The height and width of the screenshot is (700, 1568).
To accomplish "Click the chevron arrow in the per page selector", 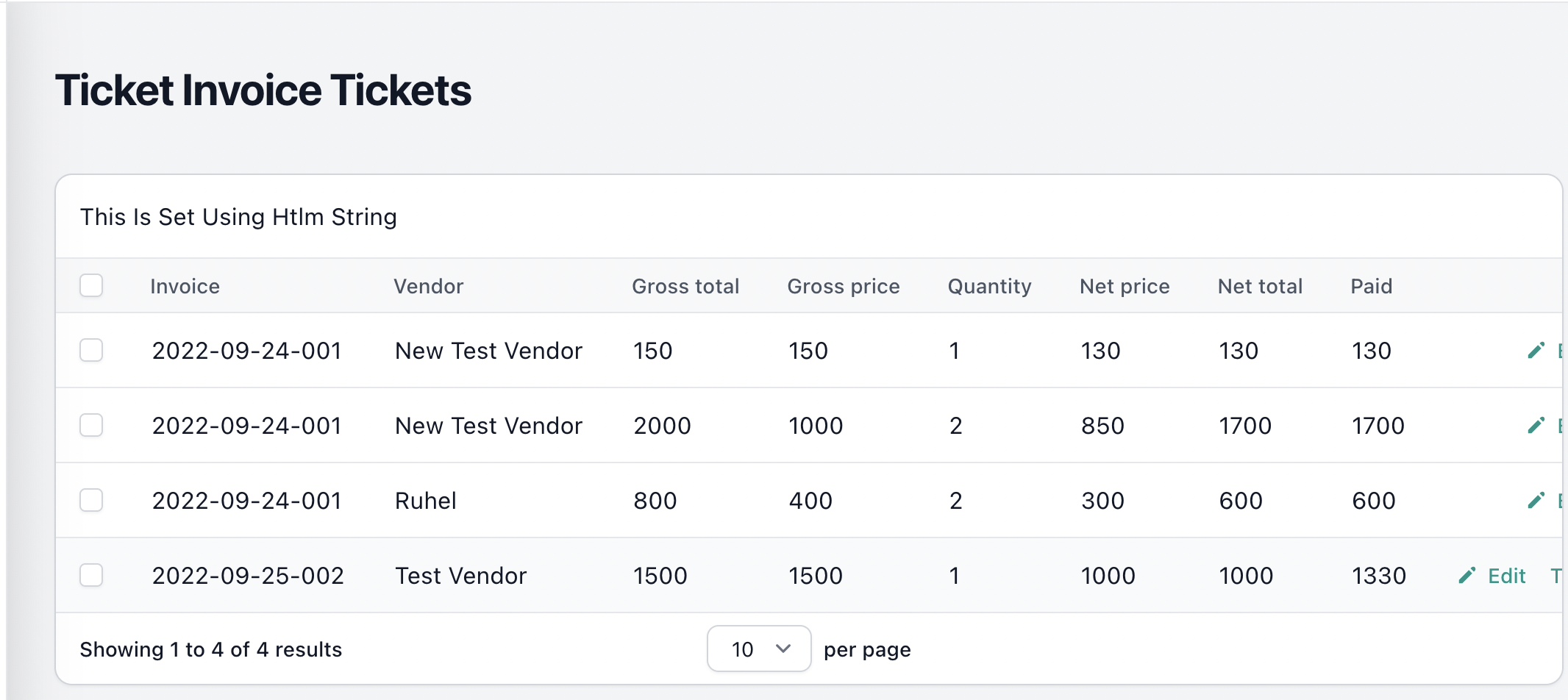I will pyautogui.click(x=783, y=649).
